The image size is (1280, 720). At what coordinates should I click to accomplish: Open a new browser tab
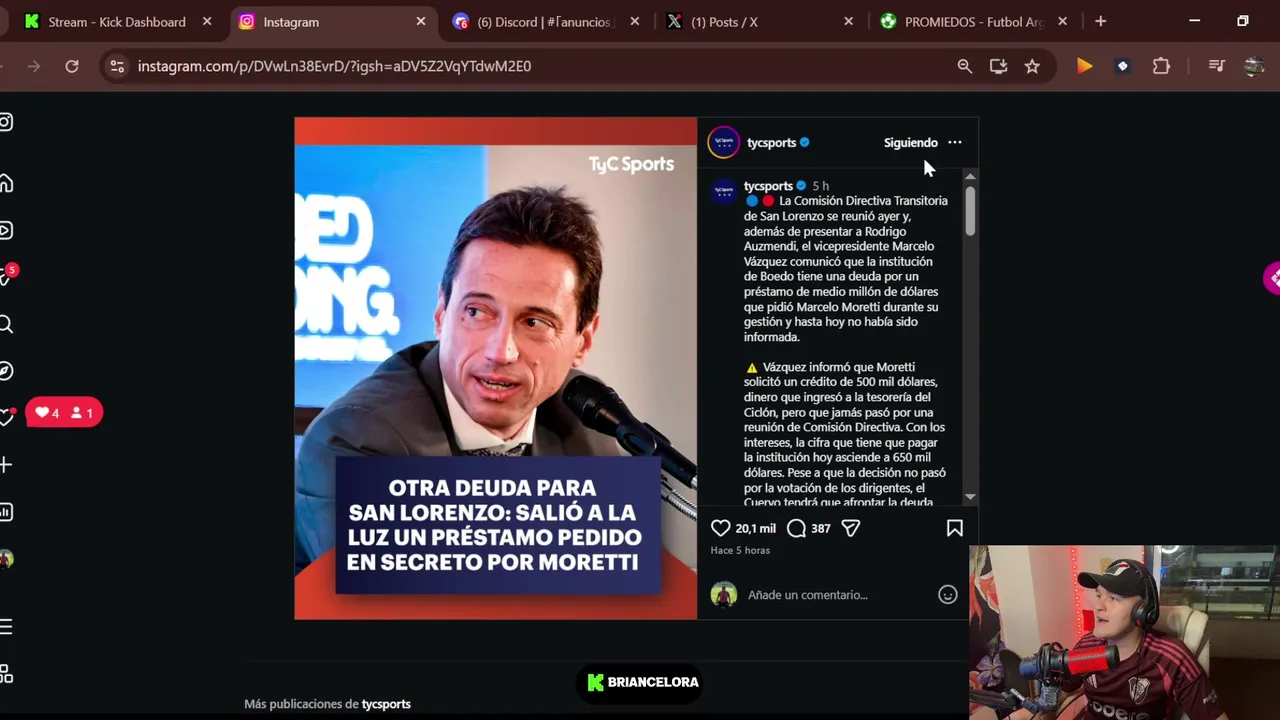click(1101, 21)
